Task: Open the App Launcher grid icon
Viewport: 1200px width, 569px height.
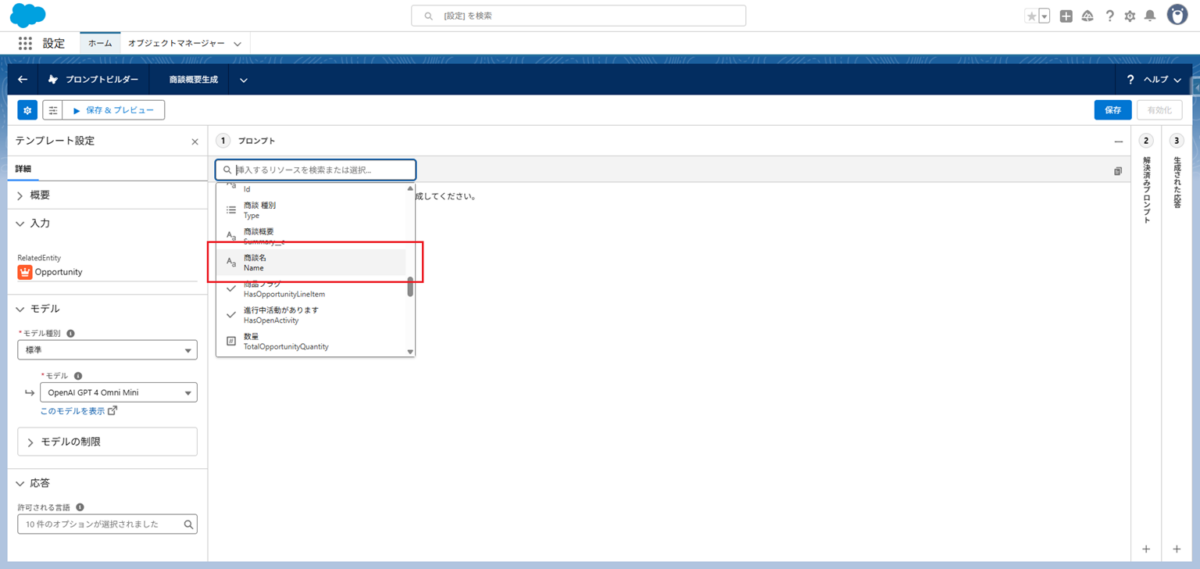Action: tap(25, 44)
